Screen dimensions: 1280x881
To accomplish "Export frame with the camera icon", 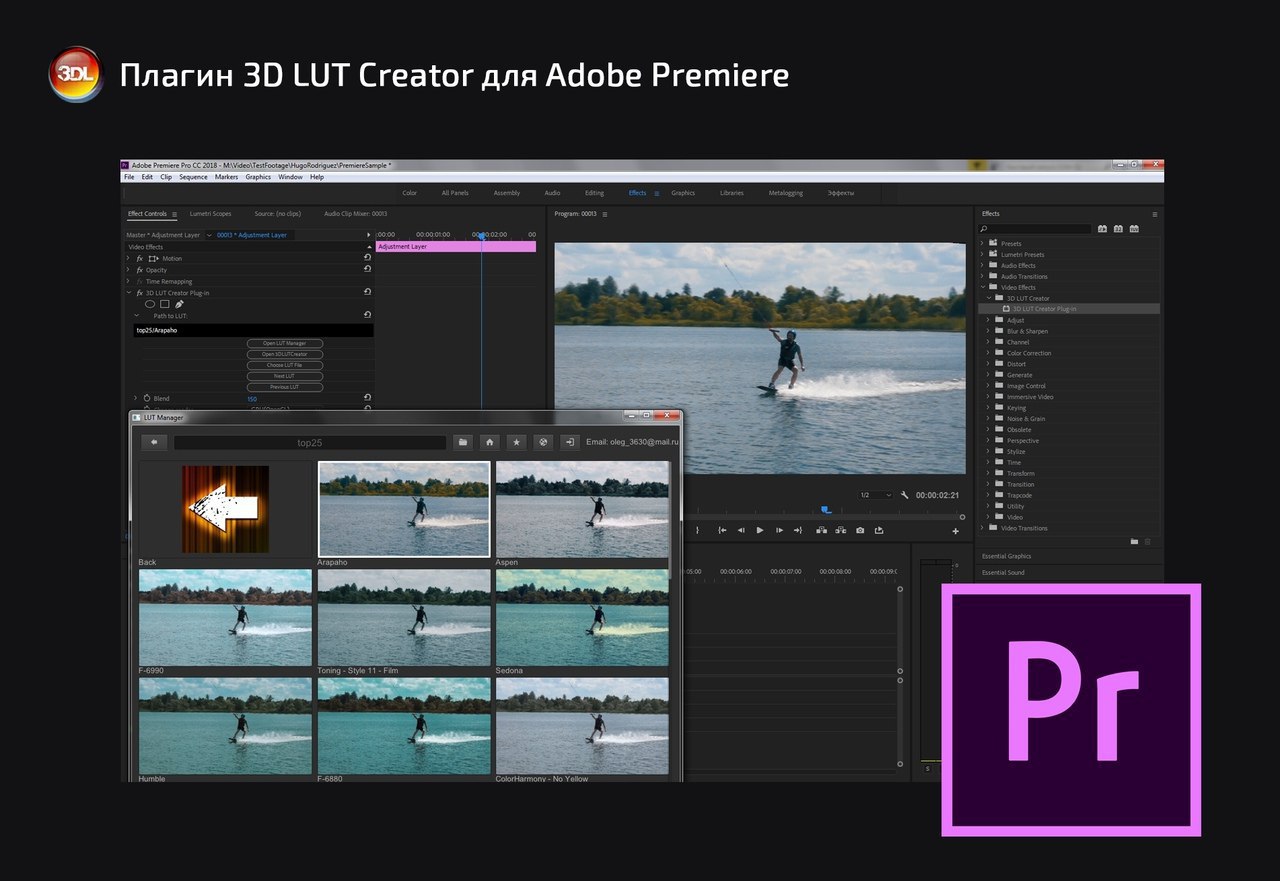I will click(860, 530).
